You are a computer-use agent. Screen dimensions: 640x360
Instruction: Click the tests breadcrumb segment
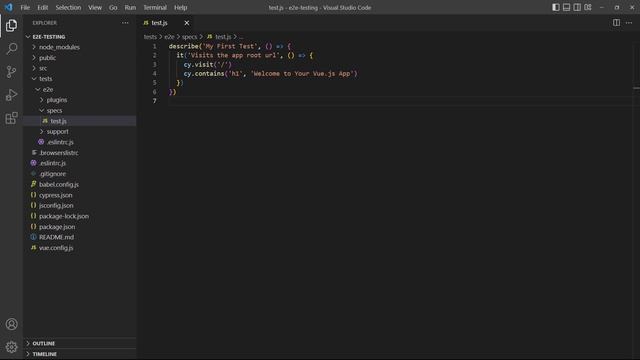(150, 37)
